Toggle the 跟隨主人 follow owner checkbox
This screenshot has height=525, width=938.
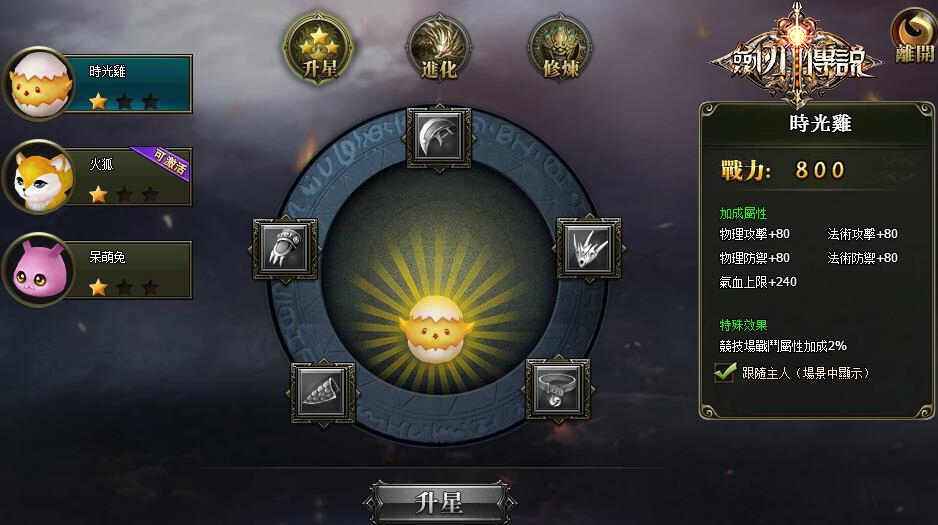coord(724,373)
